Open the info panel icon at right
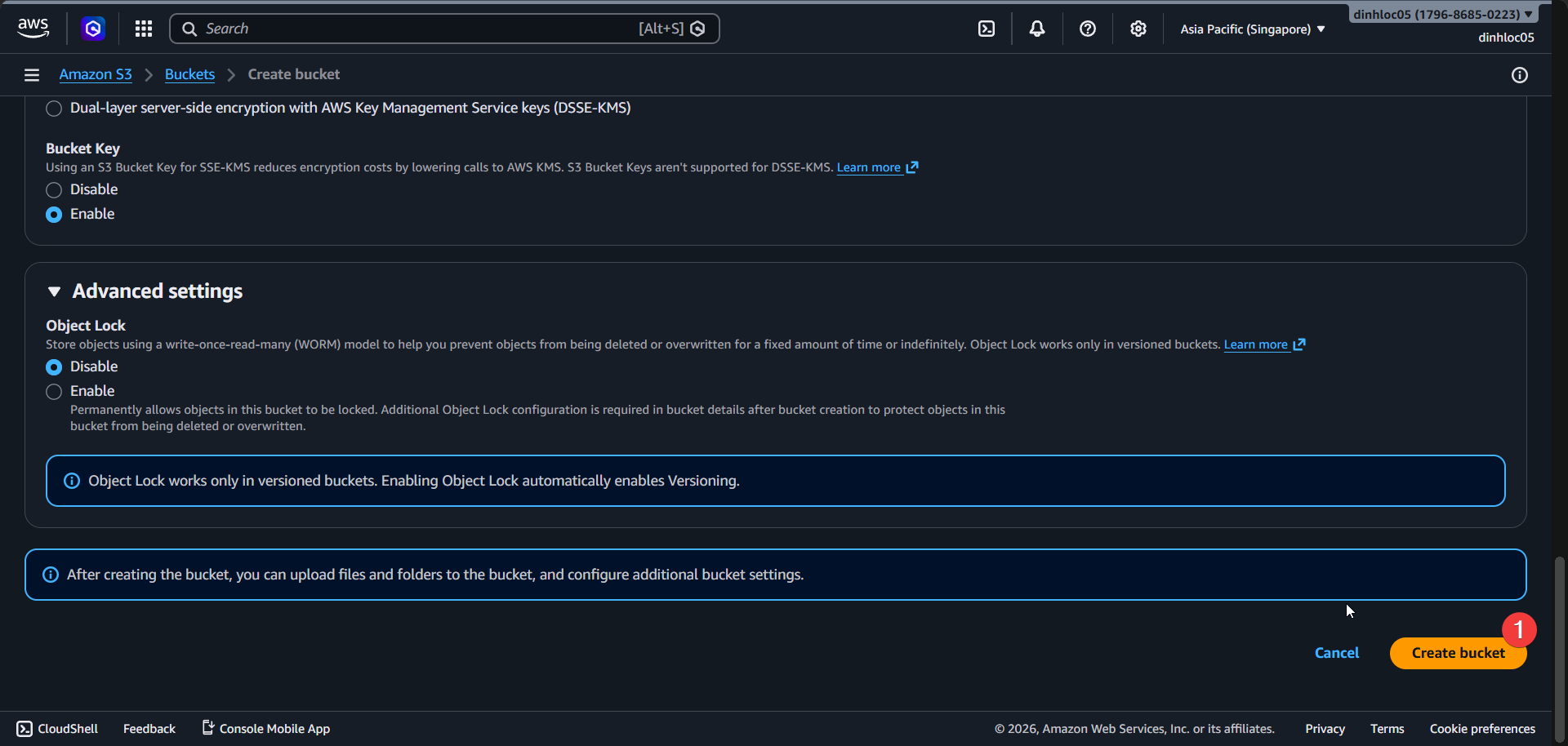 1520,75
